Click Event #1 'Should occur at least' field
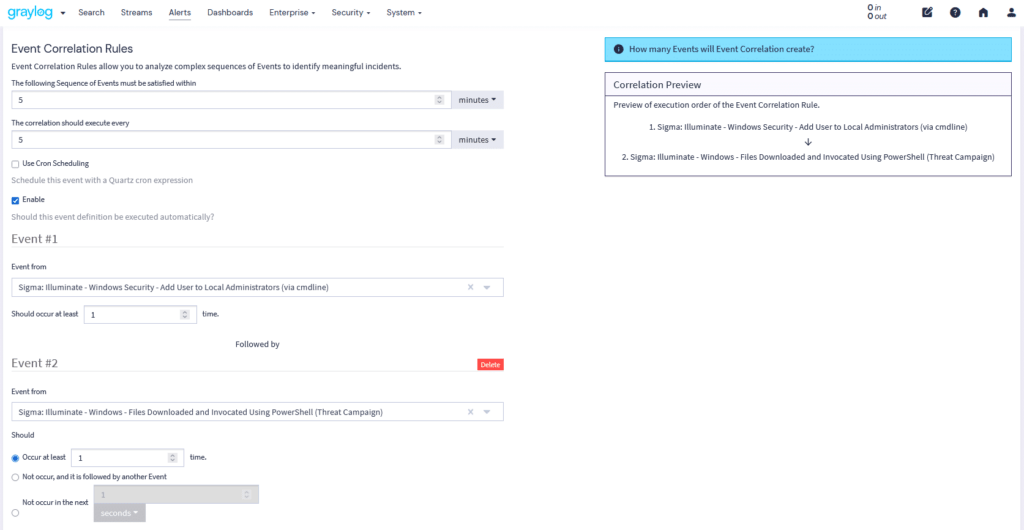The height and width of the screenshot is (530, 1024). click(x=130, y=314)
